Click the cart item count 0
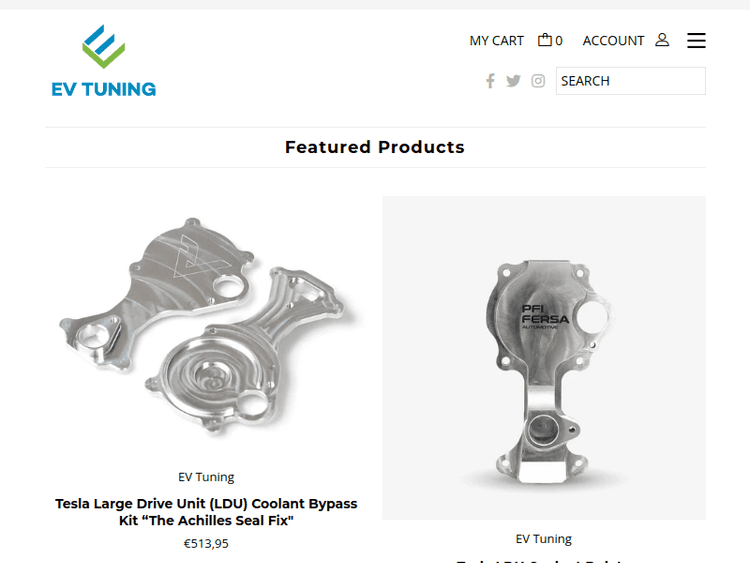750x563 pixels. (559, 41)
